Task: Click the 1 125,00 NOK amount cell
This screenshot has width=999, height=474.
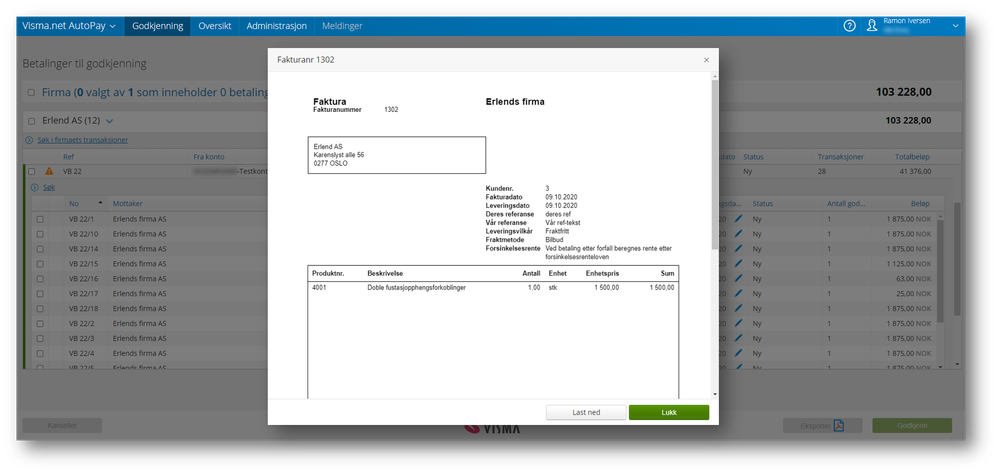Action: [909, 264]
